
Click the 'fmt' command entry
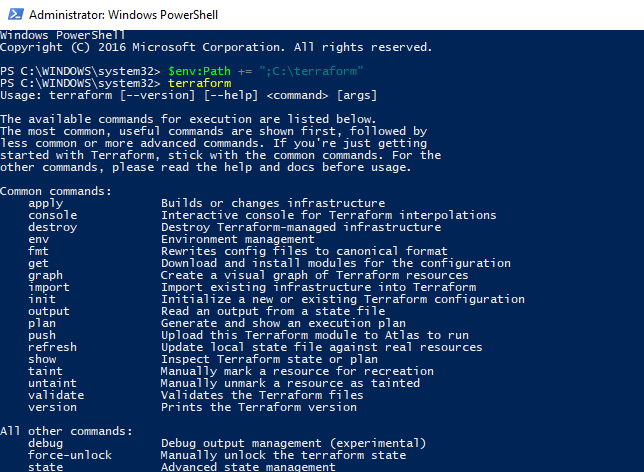tap(38, 251)
